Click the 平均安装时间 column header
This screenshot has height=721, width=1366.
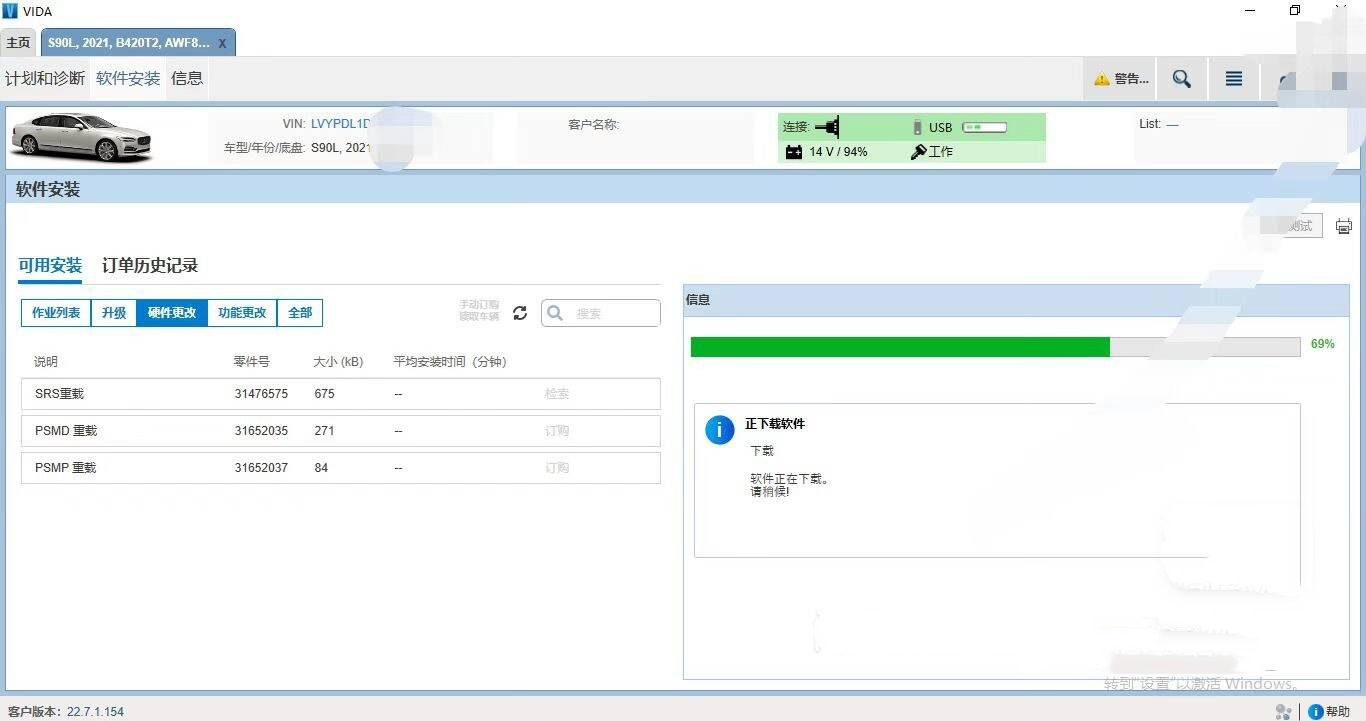pyautogui.click(x=450, y=362)
